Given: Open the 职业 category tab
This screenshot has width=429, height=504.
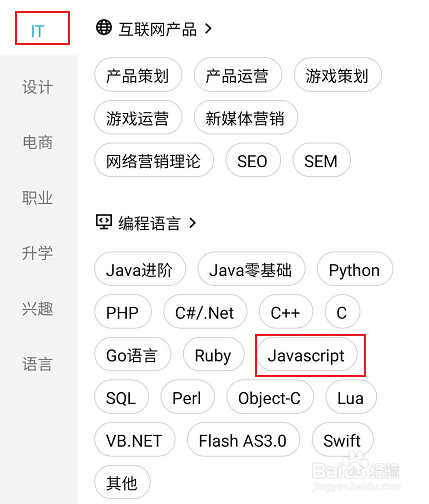Looking at the screenshot, I should [x=38, y=198].
